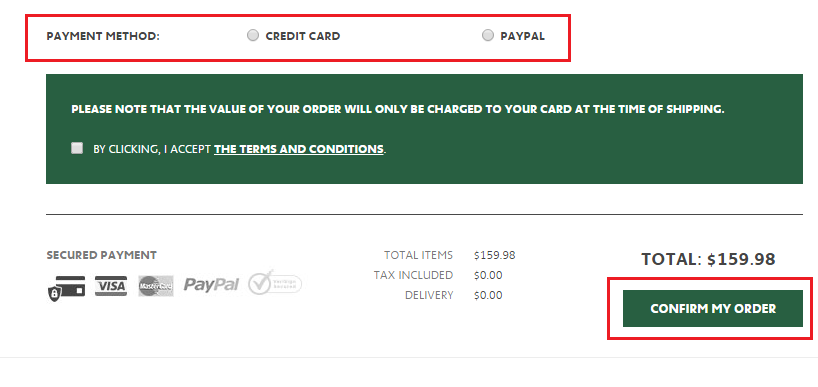Click the Credit Card label text
The height and width of the screenshot is (387, 818).
(x=303, y=36)
